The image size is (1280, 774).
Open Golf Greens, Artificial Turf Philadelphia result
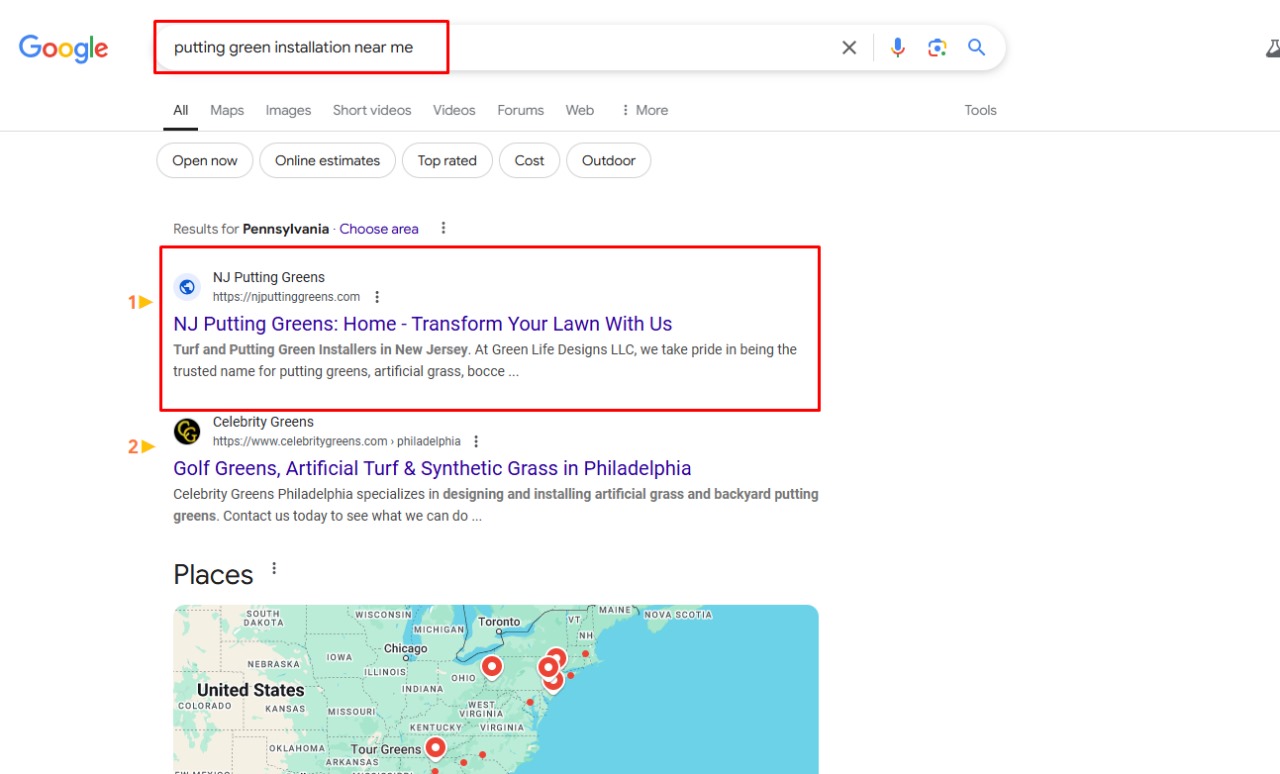pos(432,468)
